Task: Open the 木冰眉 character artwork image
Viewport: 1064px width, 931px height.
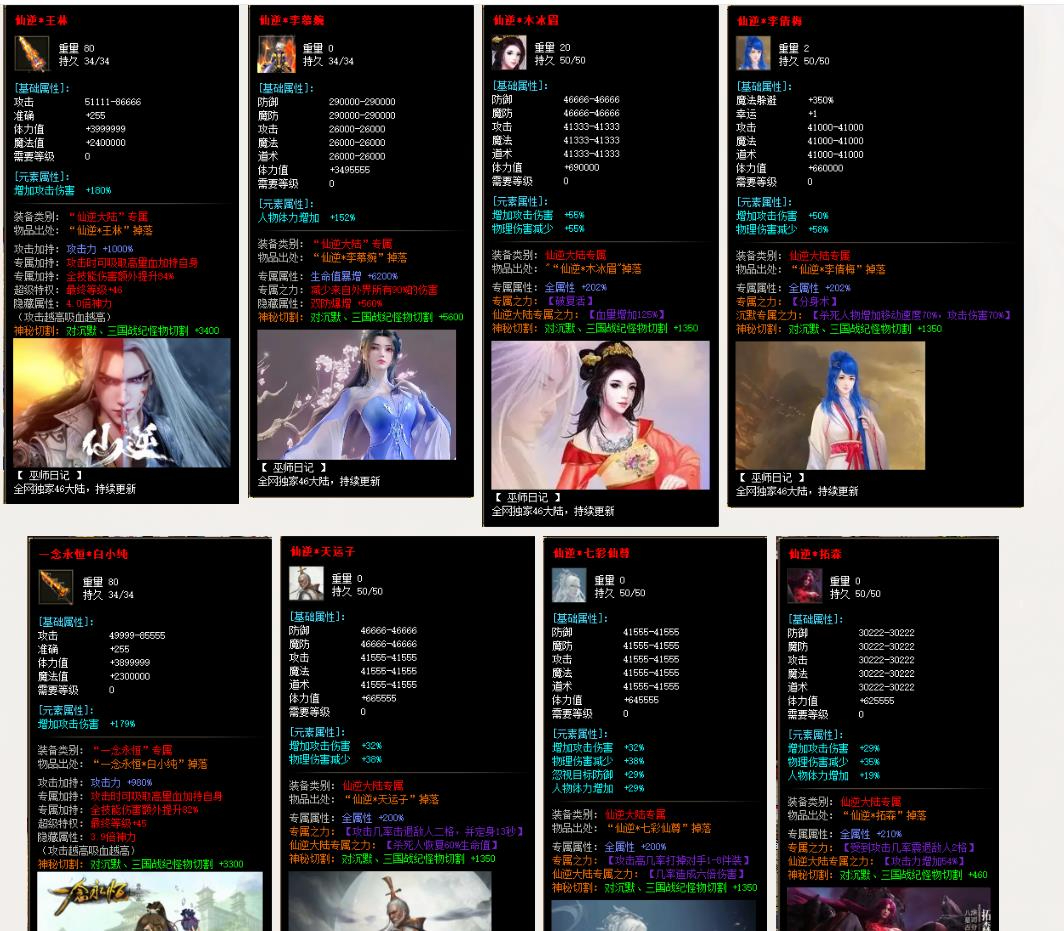Action: tap(600, 414)
